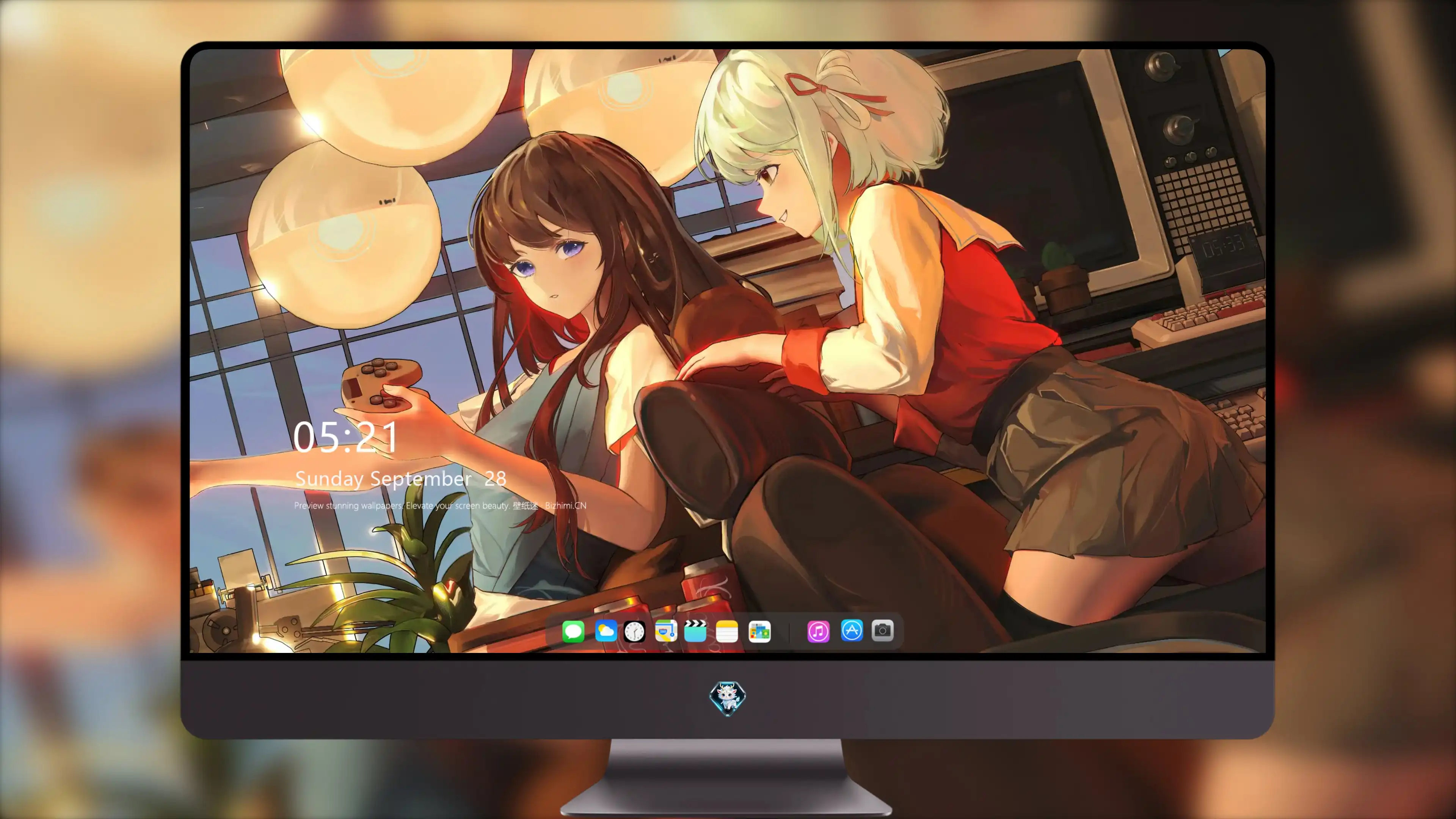Open the Maps app icon

pyautogui.click(x=666, y=631)
